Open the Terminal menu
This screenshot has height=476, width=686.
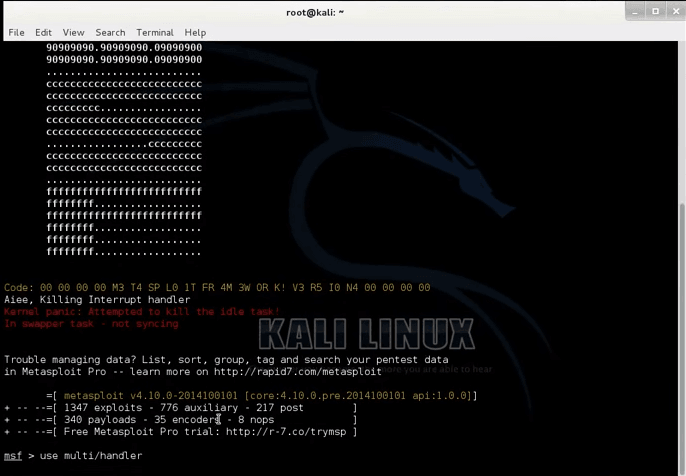(x=155, y=32)
